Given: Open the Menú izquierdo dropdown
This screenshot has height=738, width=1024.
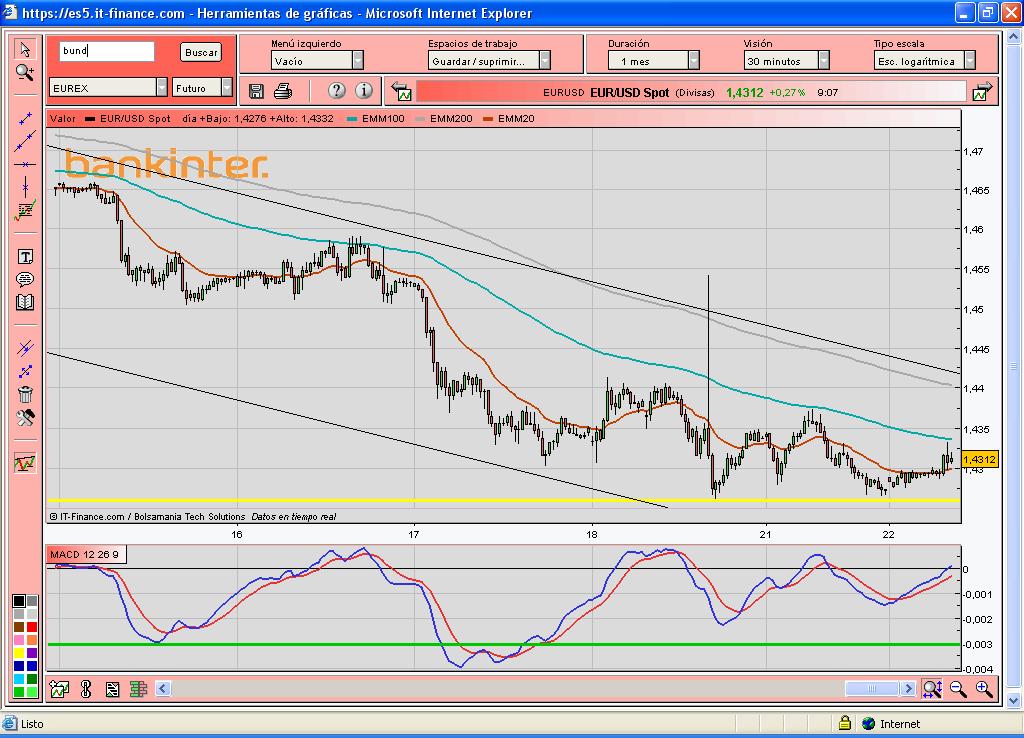Looking at the screenshot, I should click(357, 61).
